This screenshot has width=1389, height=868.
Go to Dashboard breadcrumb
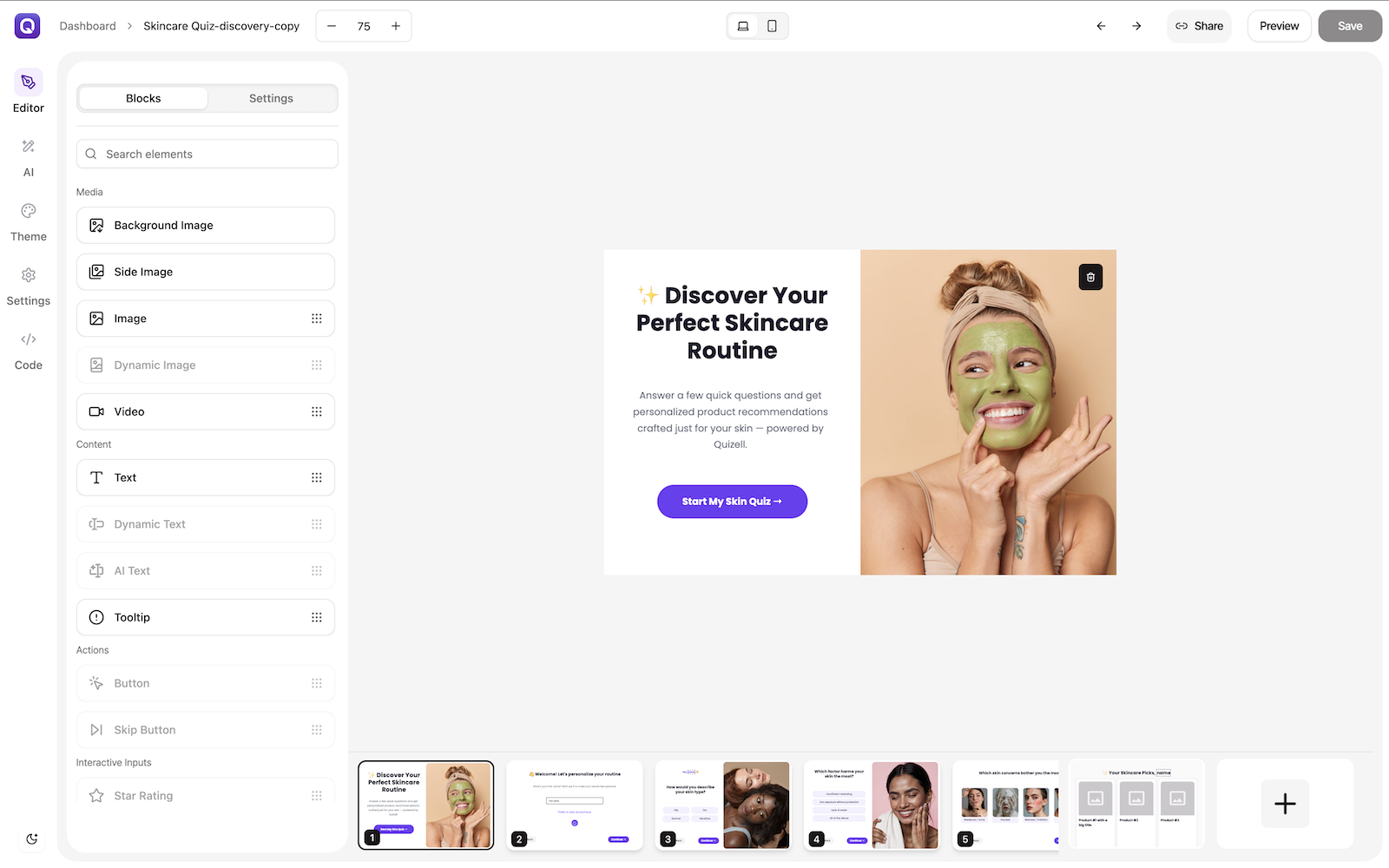click(x=88, y=26)
